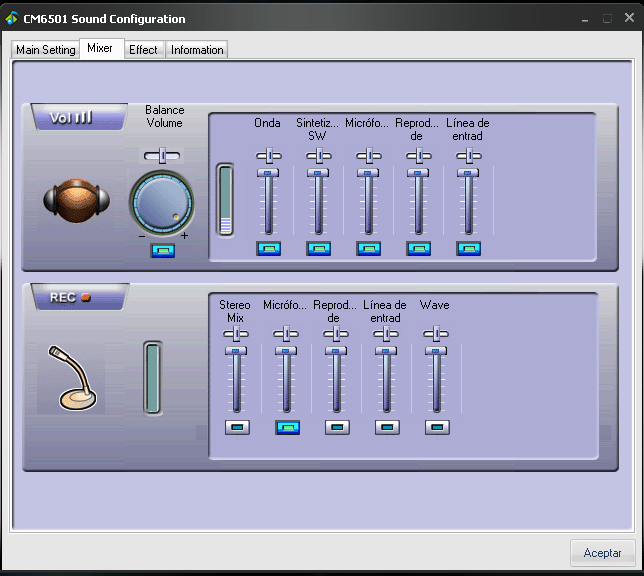Image resolution: width=644 pixels, height=576 pixels.
Task: Click the desk microphone icon
Action: (x=72, y=378)
